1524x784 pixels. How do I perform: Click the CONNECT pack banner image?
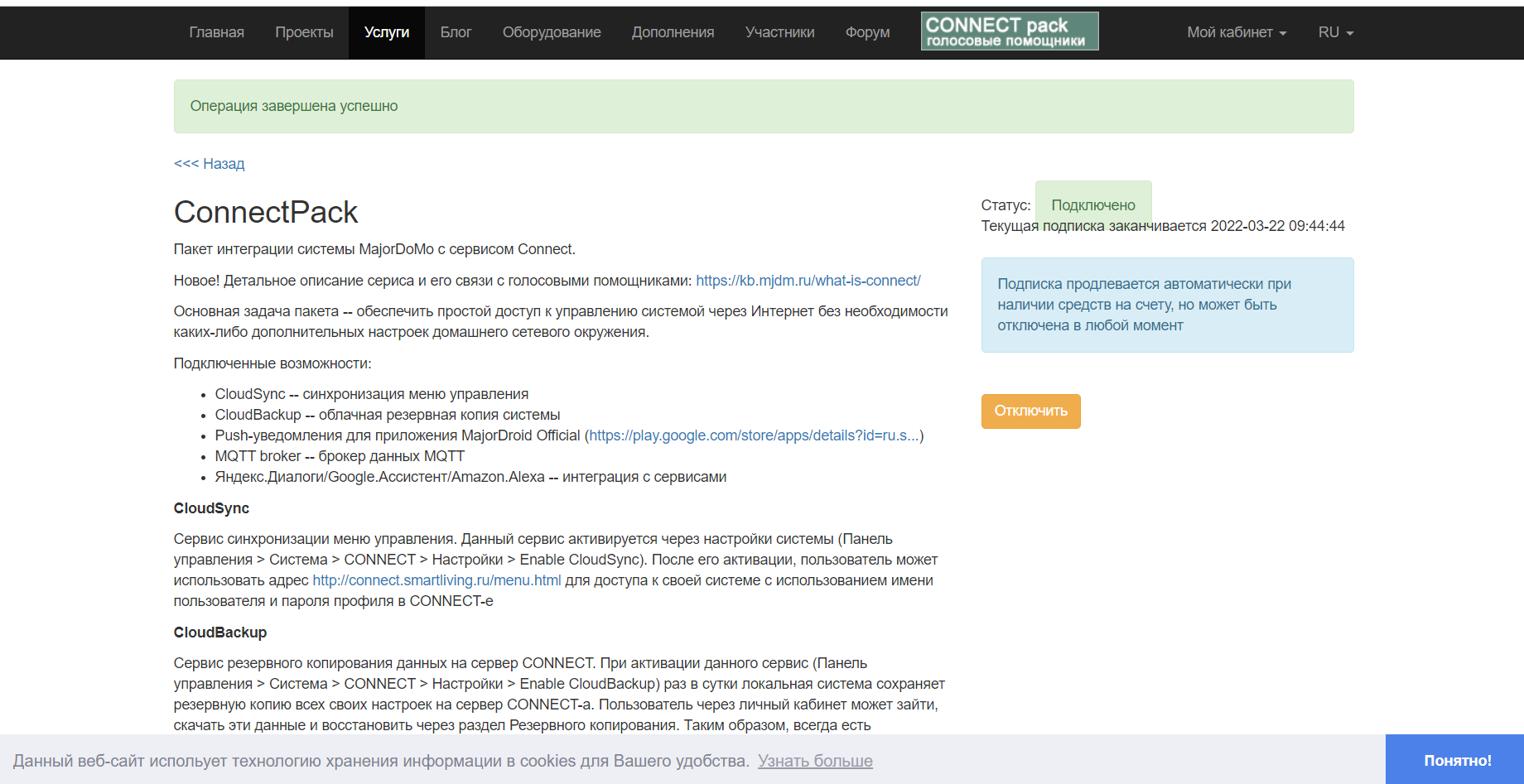(x=1010, y=31)
